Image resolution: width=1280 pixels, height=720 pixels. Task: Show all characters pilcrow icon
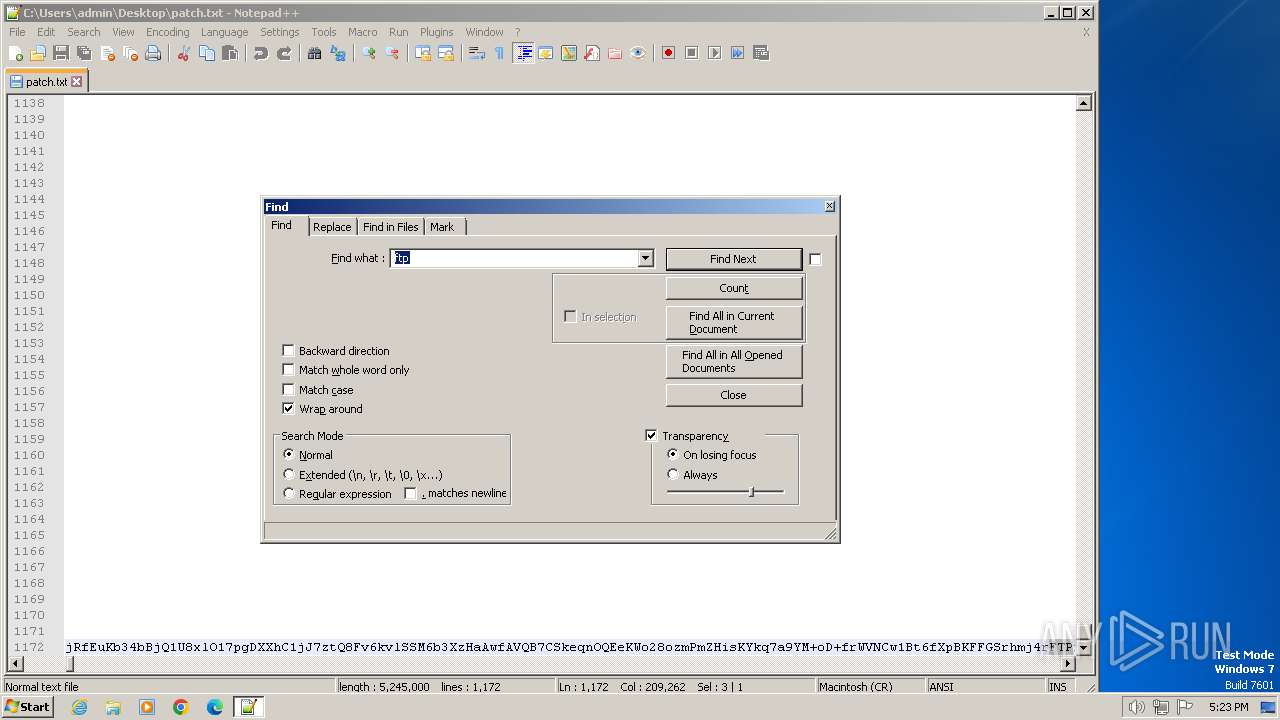(x=500, y=53)
